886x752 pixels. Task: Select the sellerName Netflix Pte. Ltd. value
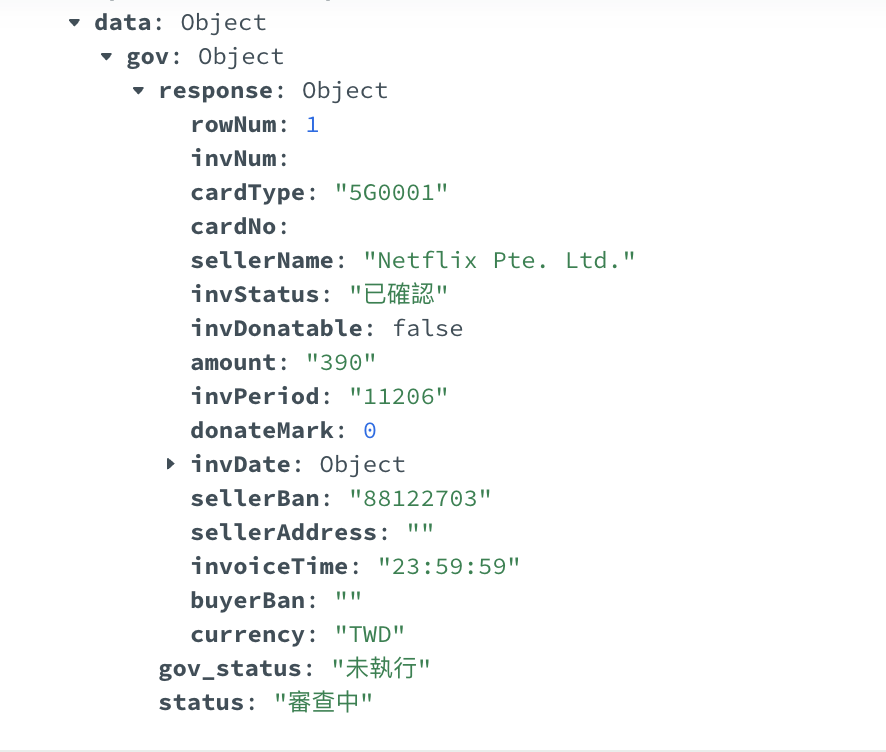click(499, 260)
